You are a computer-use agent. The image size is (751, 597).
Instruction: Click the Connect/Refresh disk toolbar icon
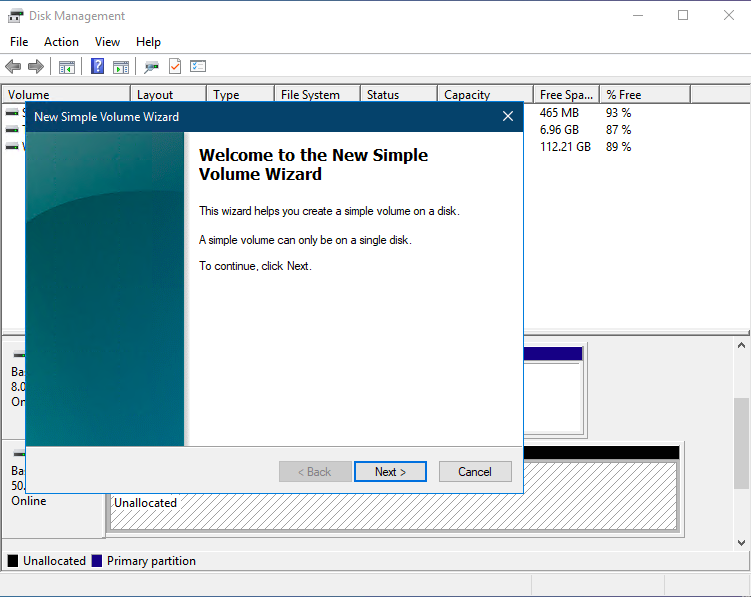tap(151, 67)
